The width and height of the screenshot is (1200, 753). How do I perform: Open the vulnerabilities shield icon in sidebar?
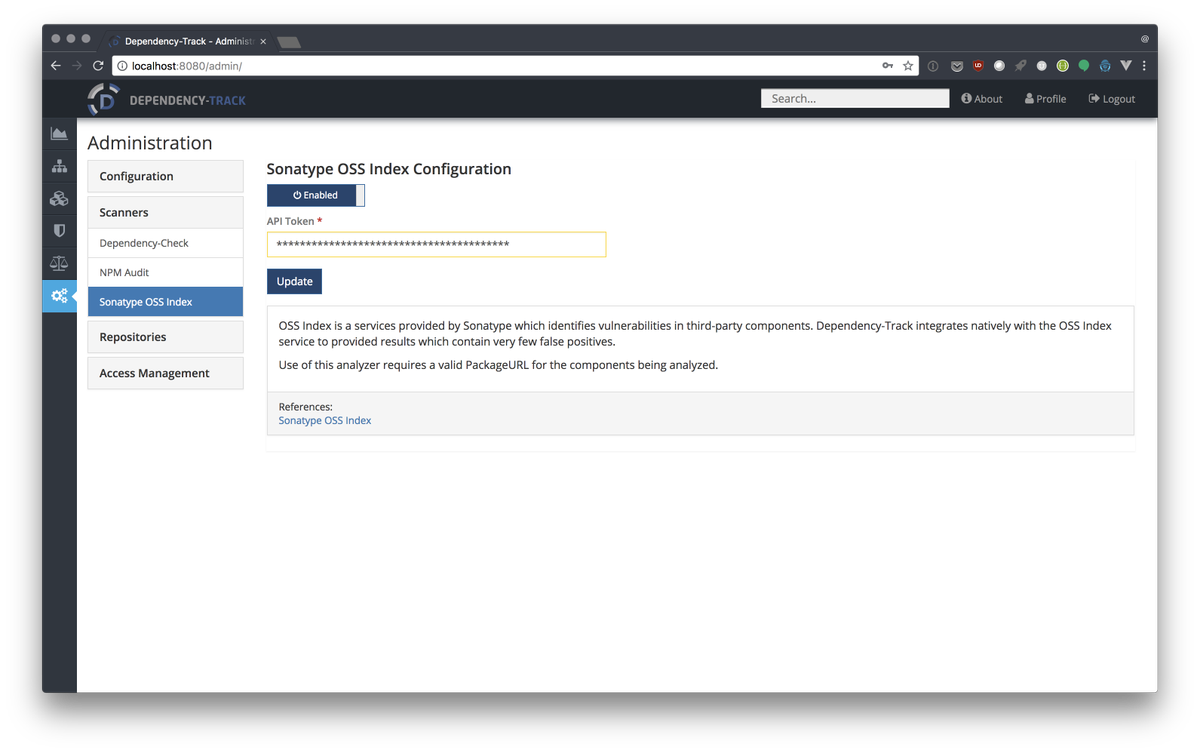59,231
